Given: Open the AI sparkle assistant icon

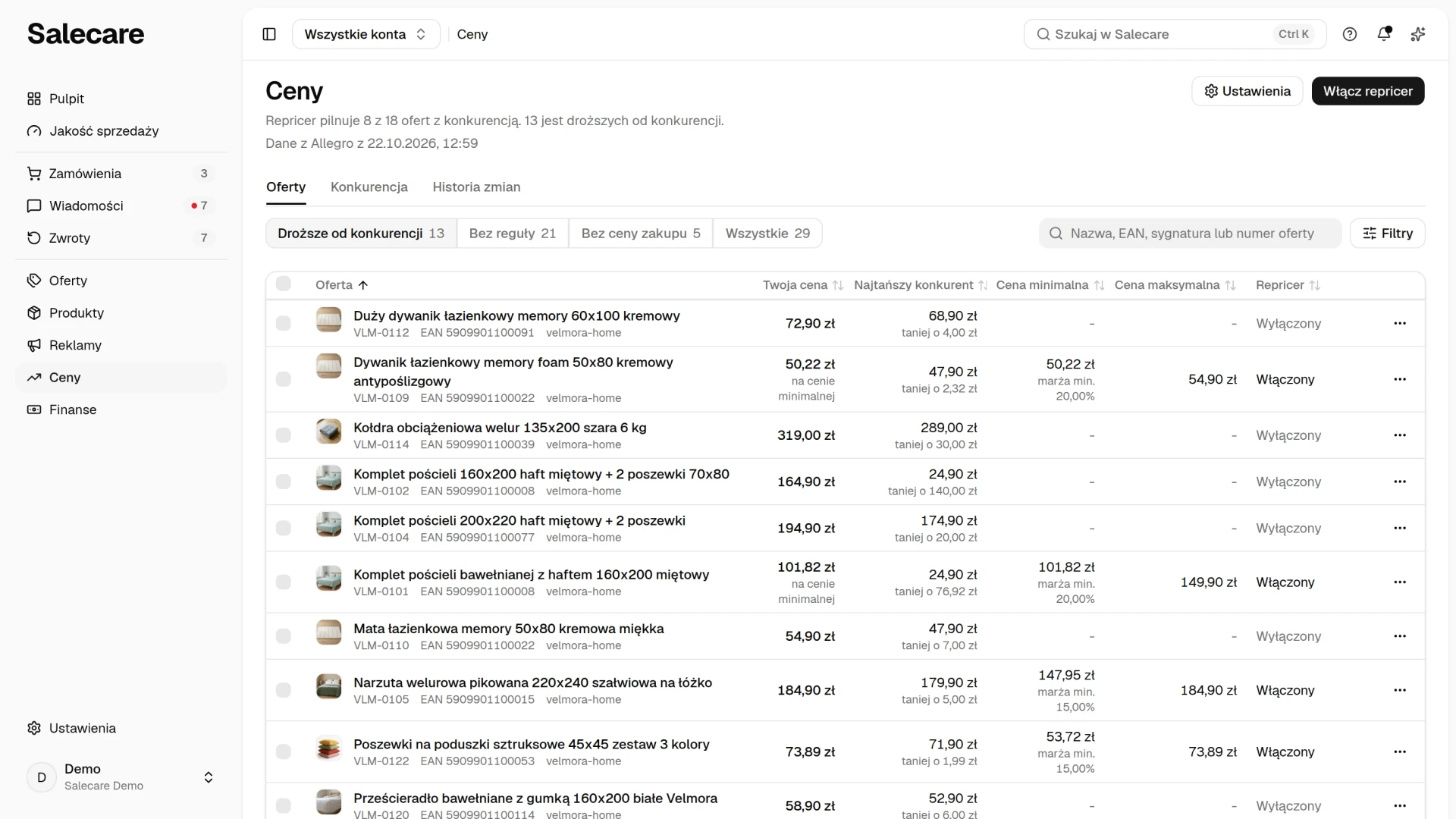Looking at the screenshot, I should (x=1418, y=34).
